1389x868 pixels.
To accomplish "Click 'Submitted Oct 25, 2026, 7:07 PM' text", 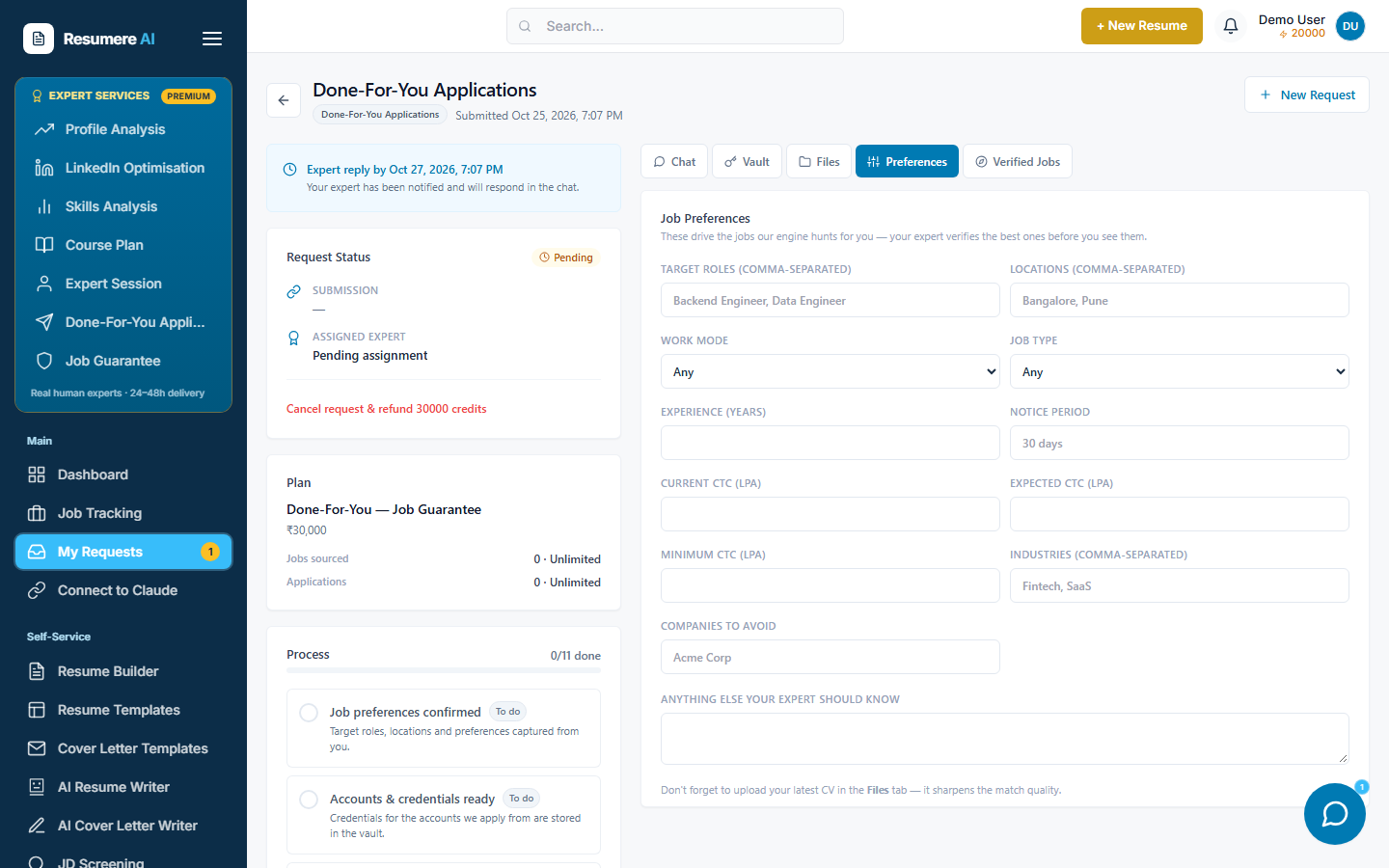I will (x=539, y=116).
